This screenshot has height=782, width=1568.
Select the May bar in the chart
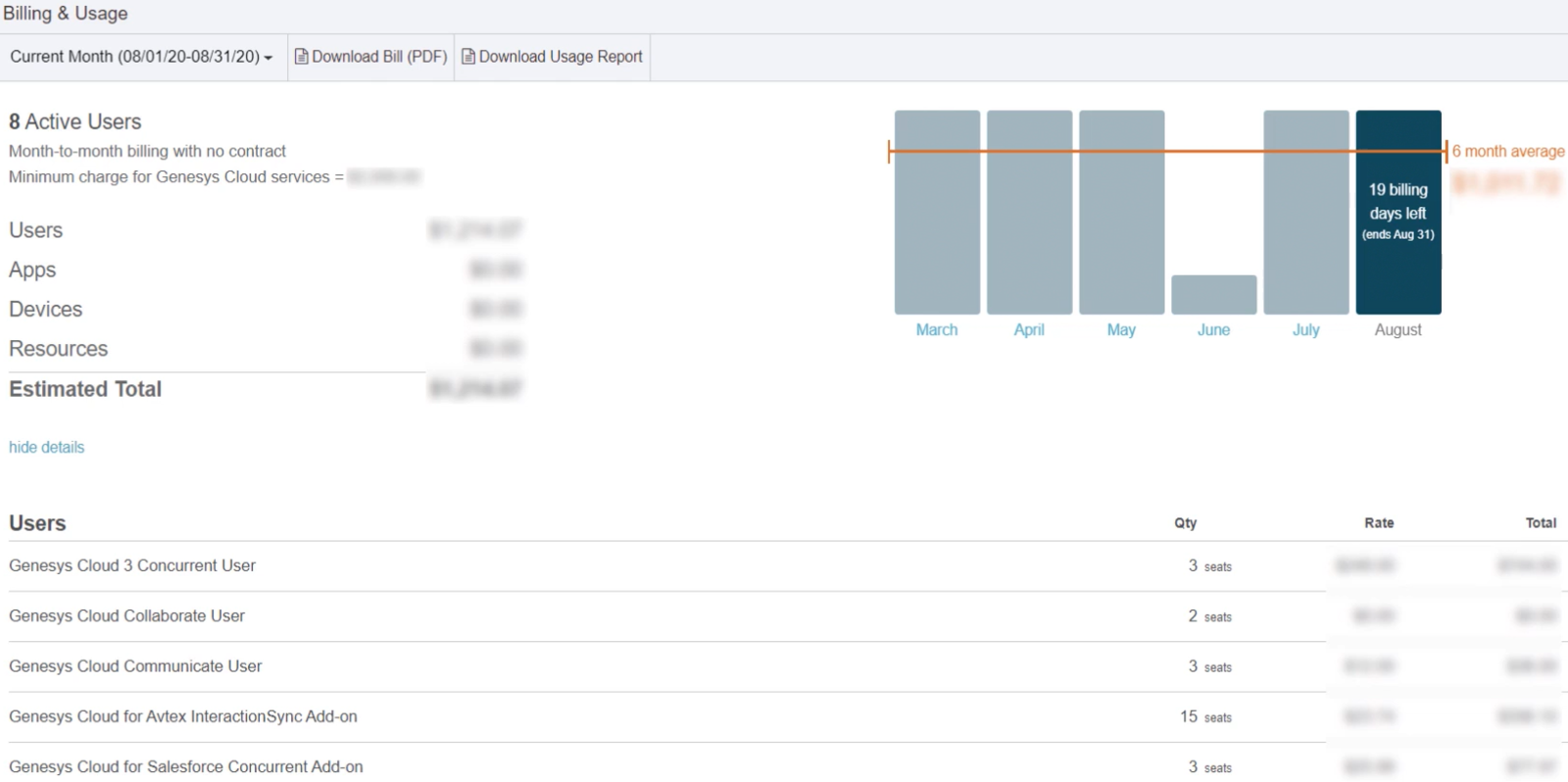pos(1121,213)
